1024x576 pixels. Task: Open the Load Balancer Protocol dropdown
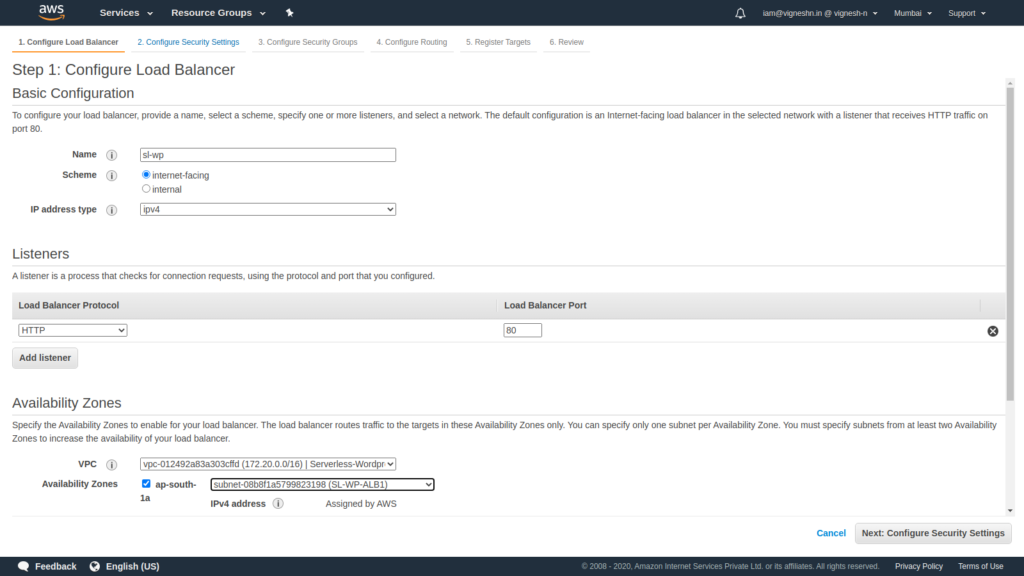click(72, 330)
